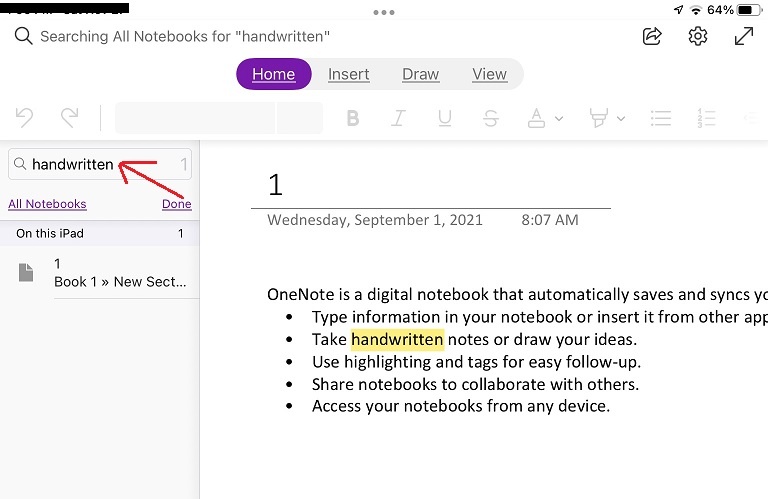Tap Done to close search
This screenshot has width=768, height=499.
(x=177, y=204)
